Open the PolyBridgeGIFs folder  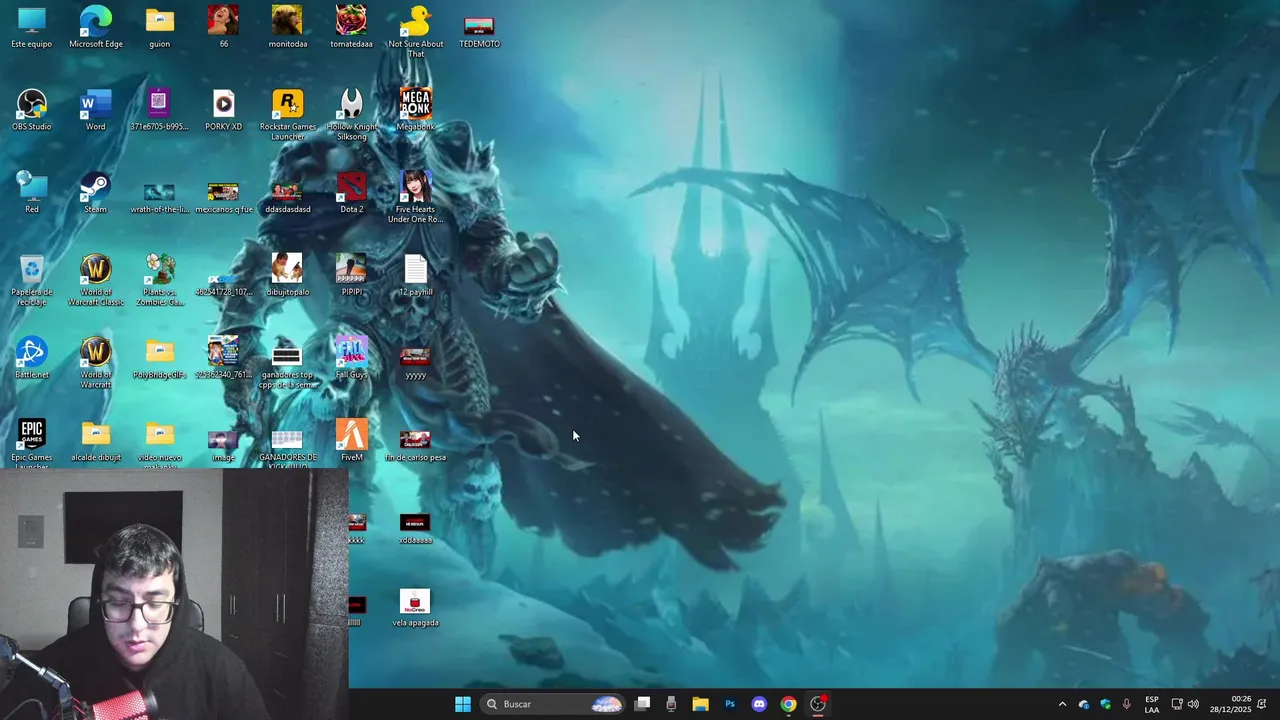point(159,358)
